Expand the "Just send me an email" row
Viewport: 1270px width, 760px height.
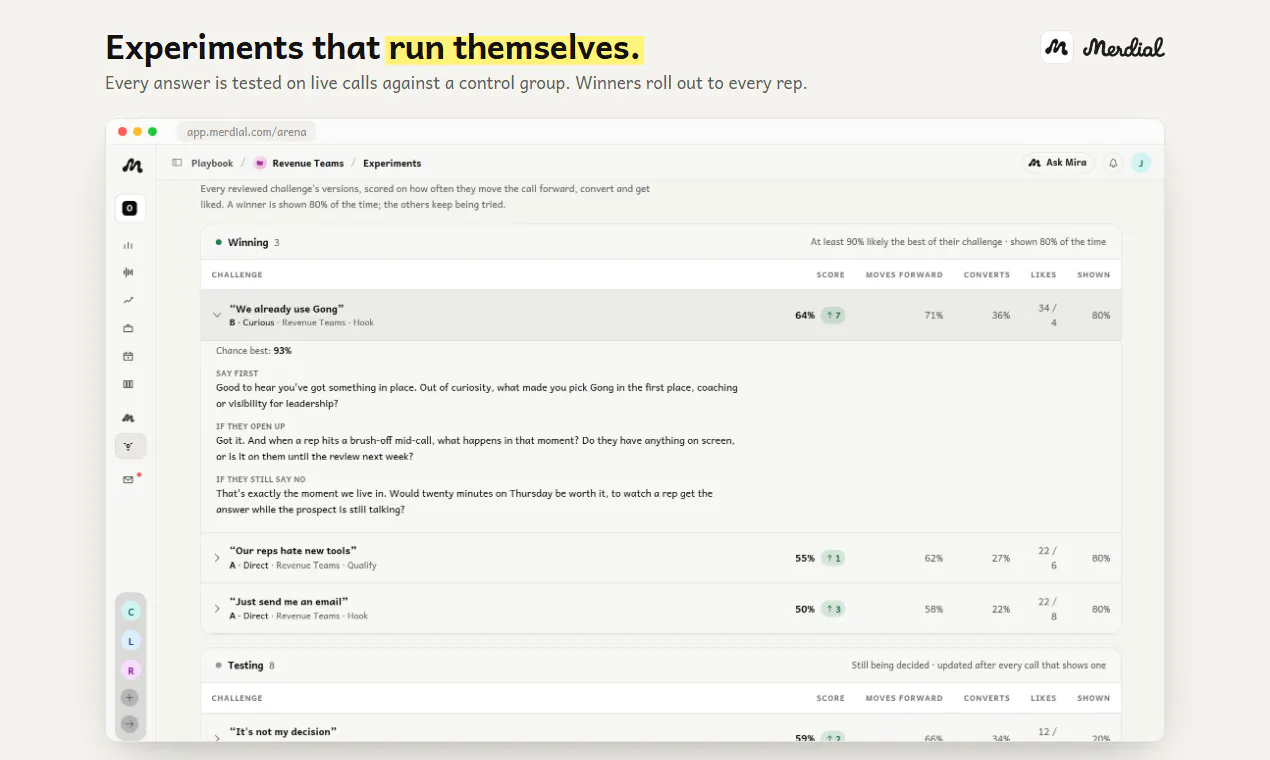click(x=217, y=609)
